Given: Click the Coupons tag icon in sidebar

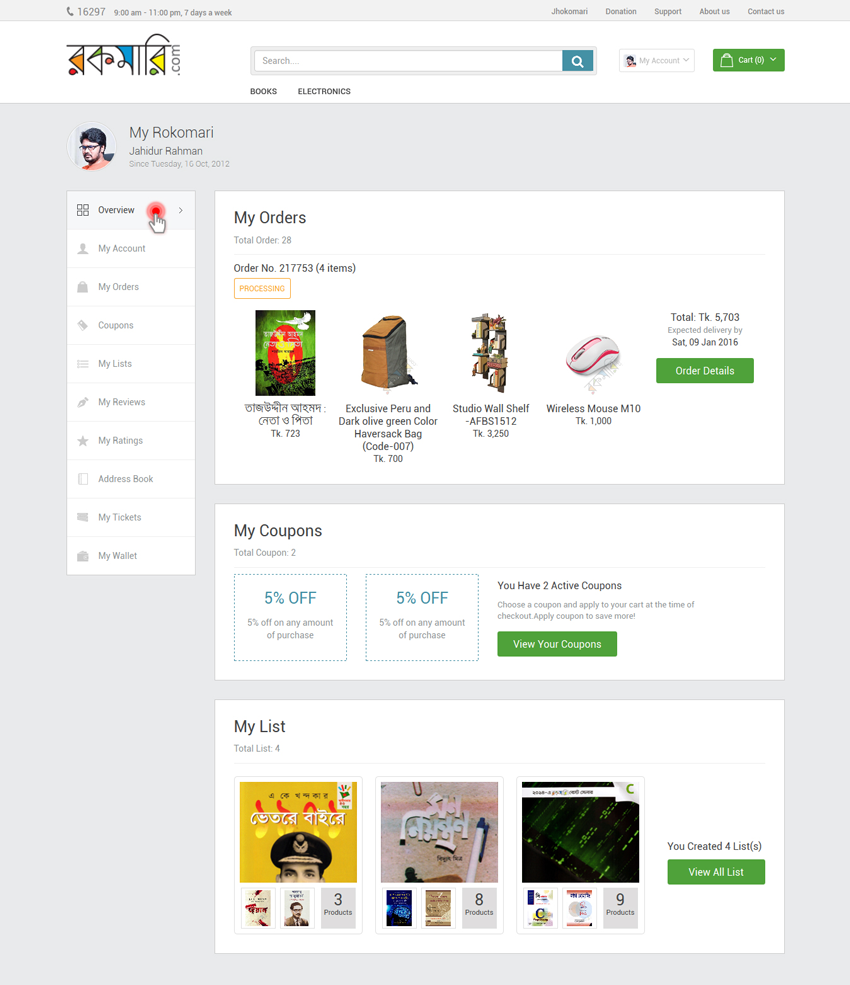Looking at the screenshot, I should click(82, 325).
